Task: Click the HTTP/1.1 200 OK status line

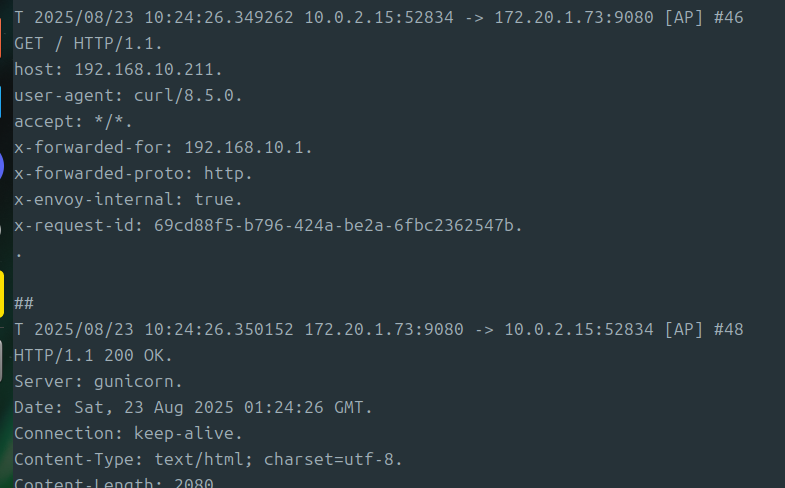Action: tap(93, 355)
